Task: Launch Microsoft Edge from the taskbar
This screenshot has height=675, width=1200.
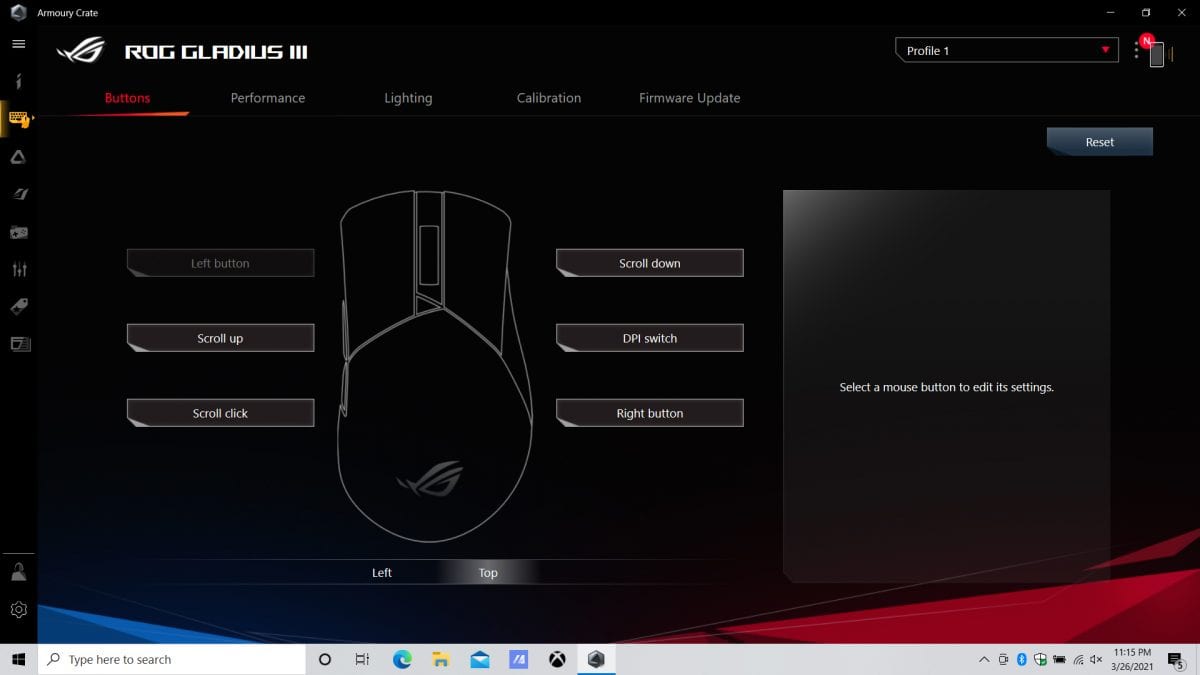Action: [x=402, y=659]
